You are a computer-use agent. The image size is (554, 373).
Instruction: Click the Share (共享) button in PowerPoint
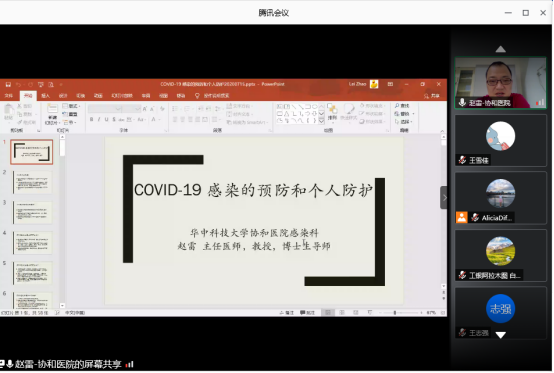click(432, 96)
